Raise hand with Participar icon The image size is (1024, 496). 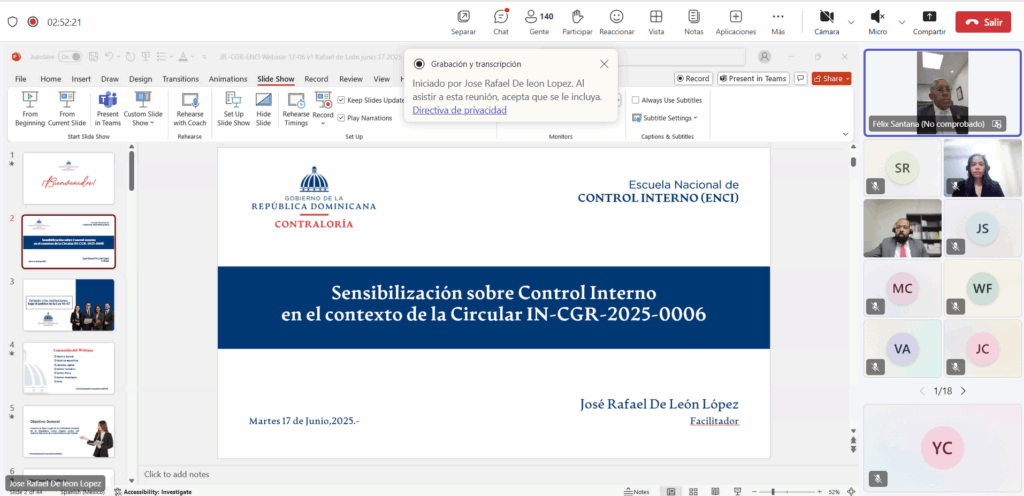click(x=577, y=20)
